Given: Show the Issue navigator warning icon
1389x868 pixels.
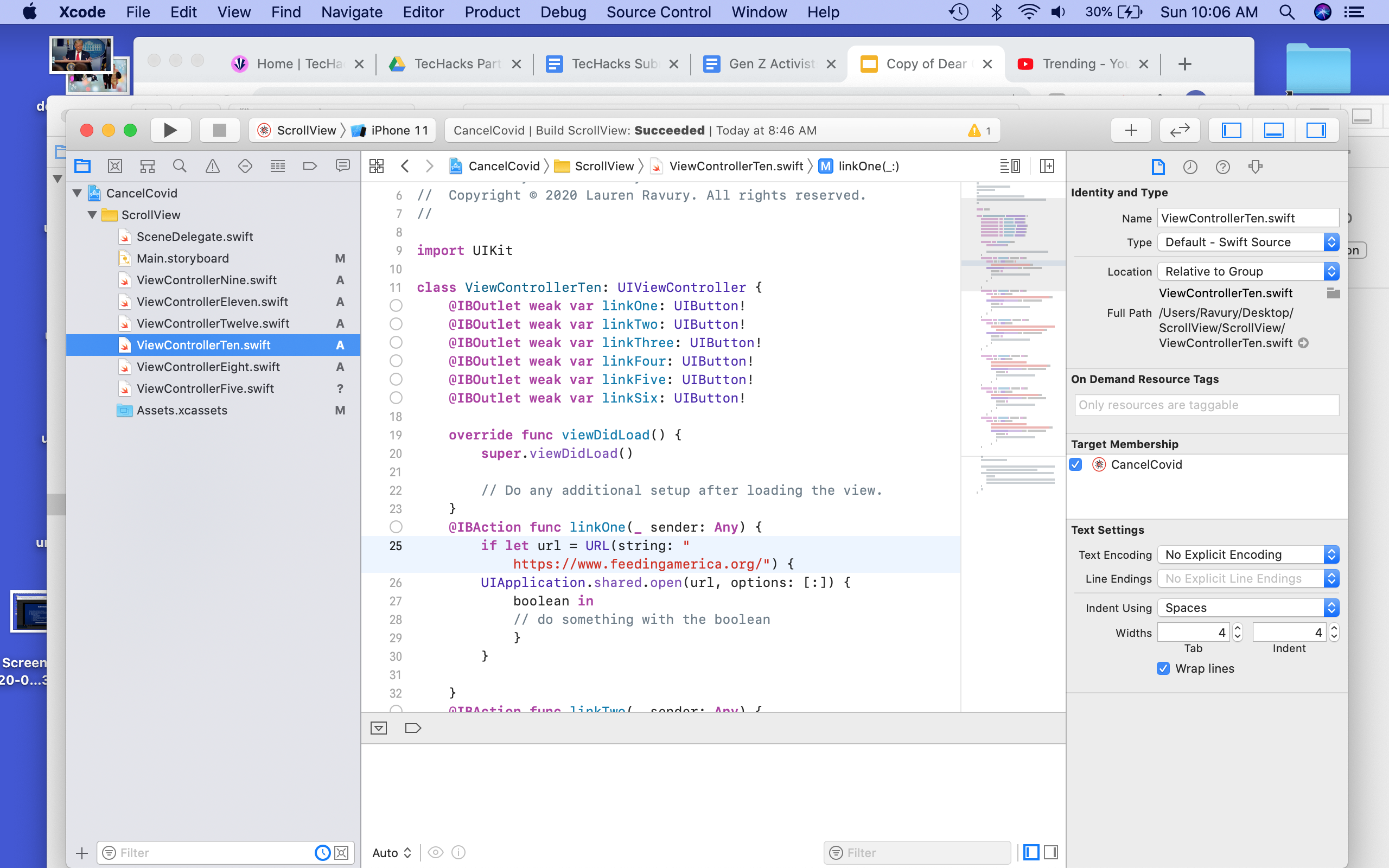Looking at the screenshot, I should [212, 167].
